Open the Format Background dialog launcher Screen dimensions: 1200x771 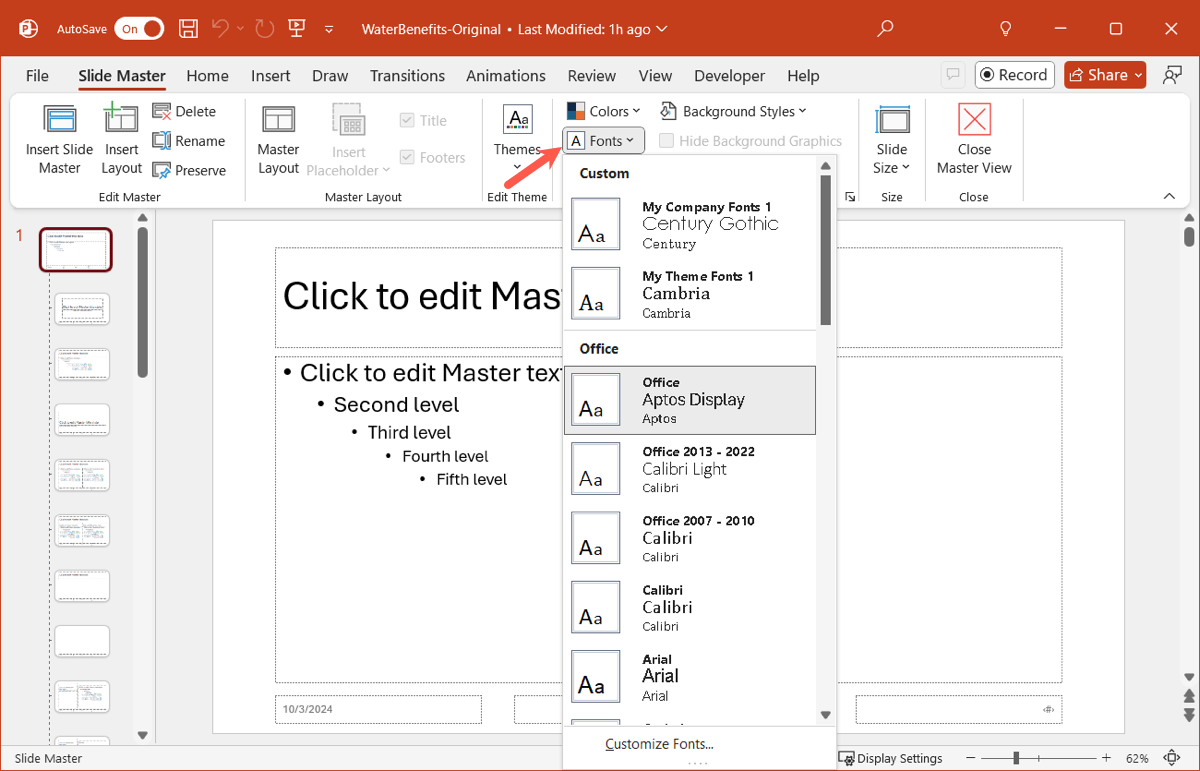850,197
